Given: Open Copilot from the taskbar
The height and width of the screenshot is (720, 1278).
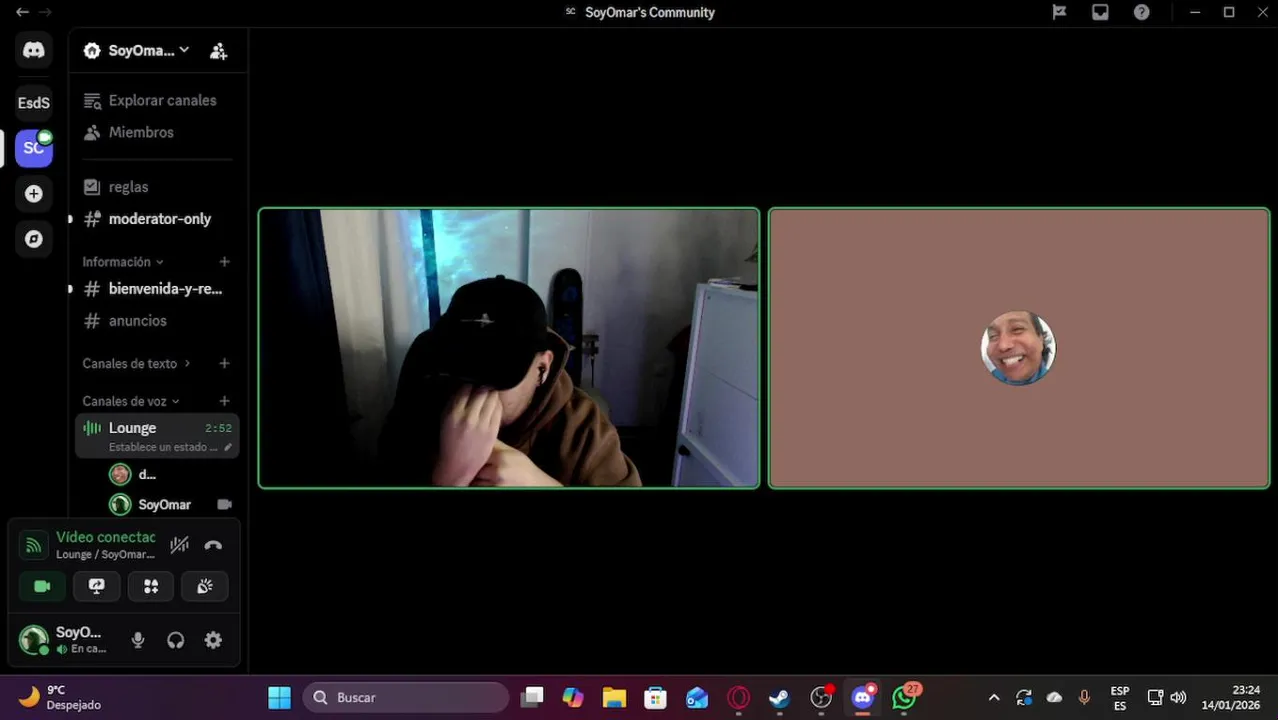Looking at the screenshot, I should tap(573, 697).
